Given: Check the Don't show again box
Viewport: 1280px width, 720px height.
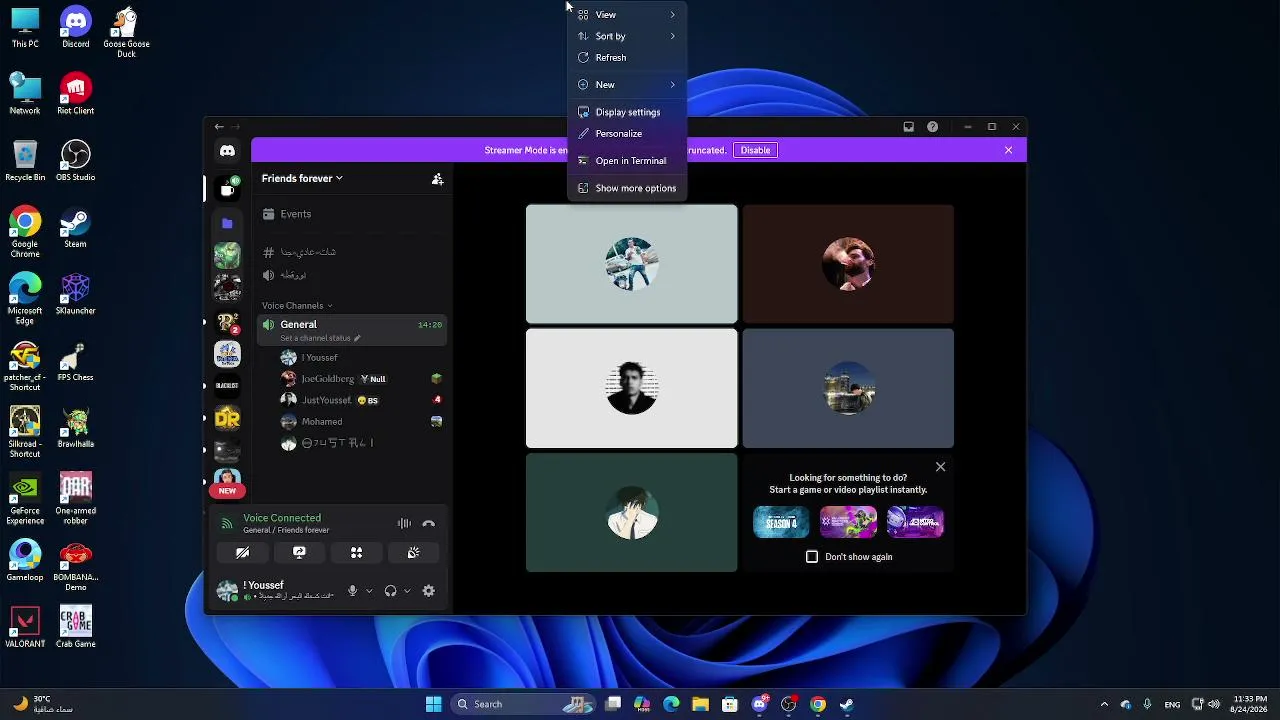Looking at the screenshot, I should [x=812, y=557].
